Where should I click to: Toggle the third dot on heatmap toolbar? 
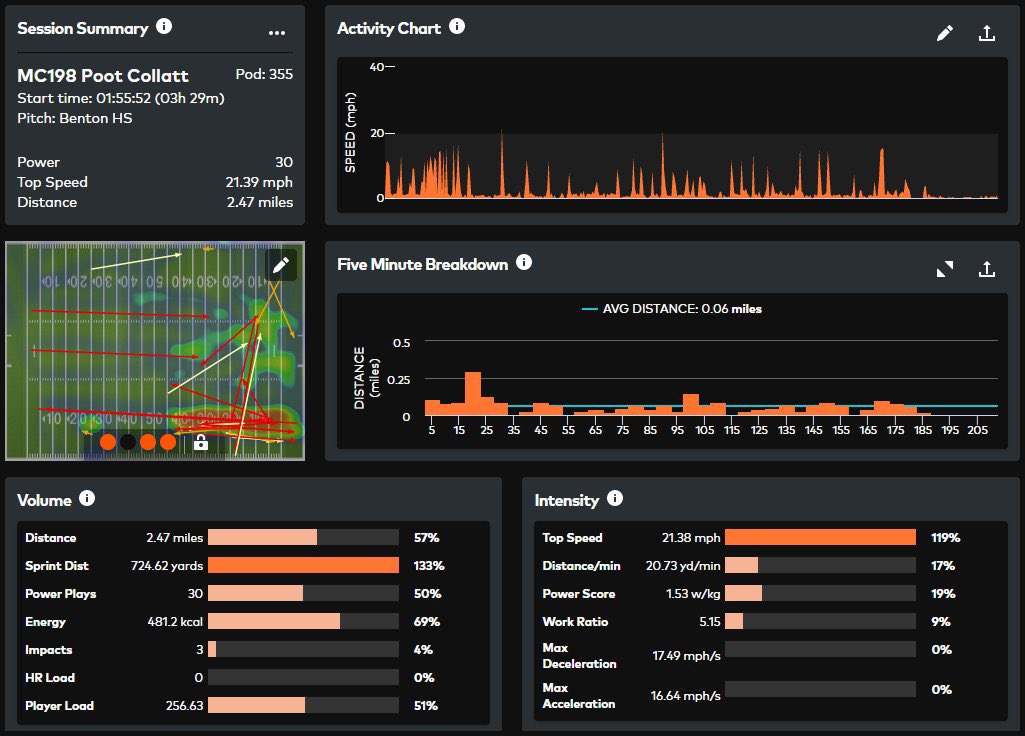click(148, 442)
